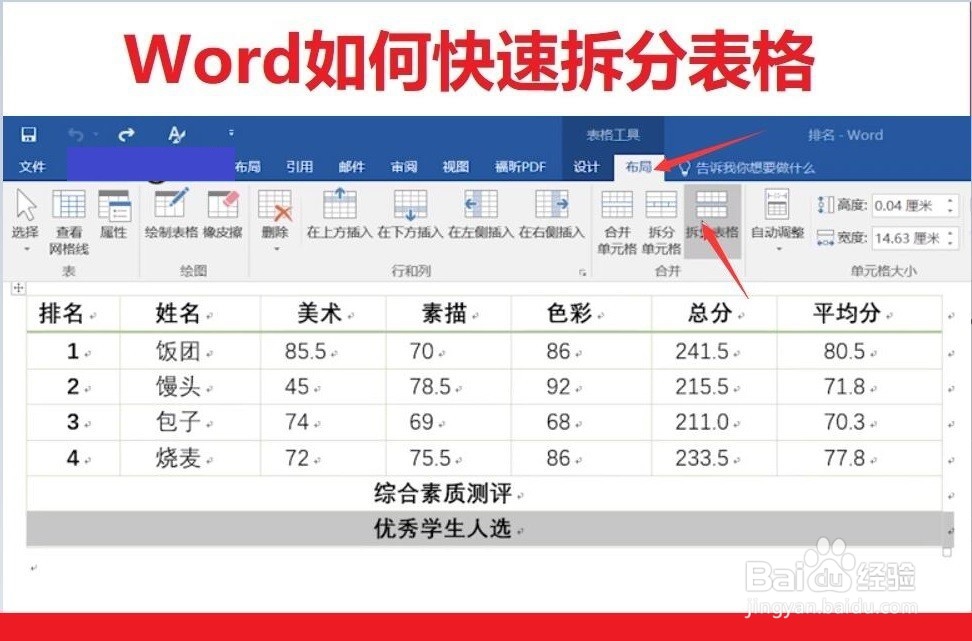Click the Undo arrow icon
Image resolution: width=972 pixels, height=641 pixels.
76,135
